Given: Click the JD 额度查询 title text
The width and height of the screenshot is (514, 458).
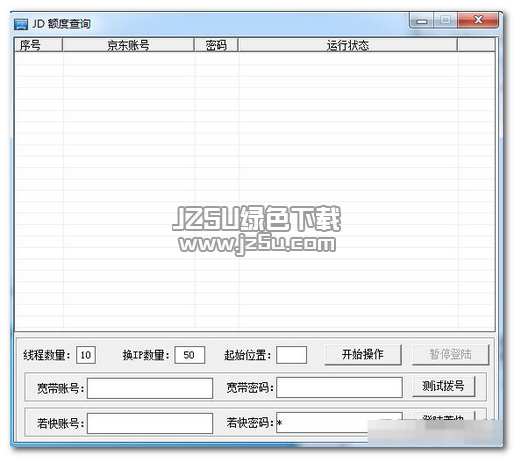Looking at the screenshot, I should pyautogui.click(x=61, y=24).
